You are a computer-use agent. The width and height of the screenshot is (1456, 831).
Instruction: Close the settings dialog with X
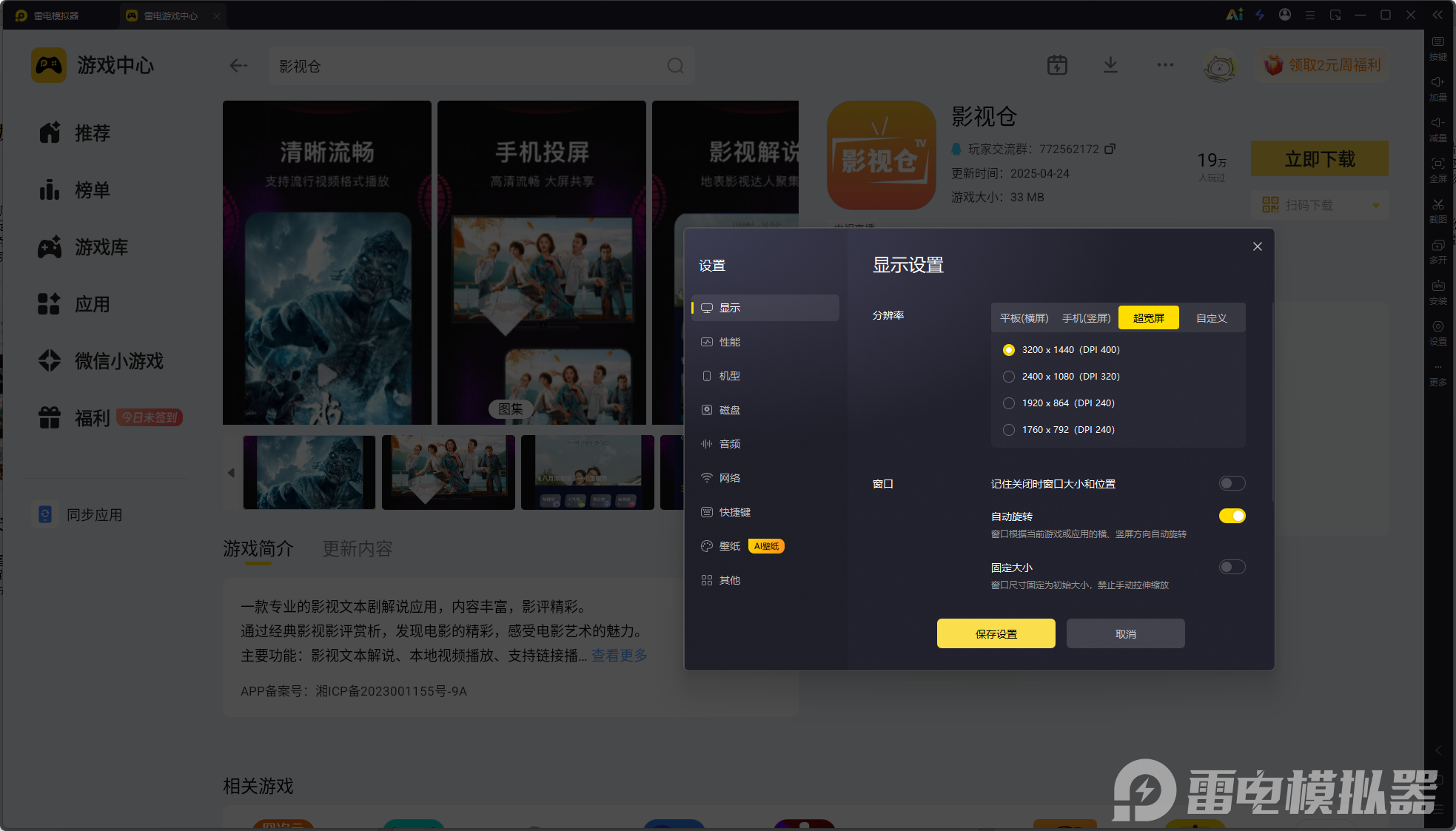tap(1257, 246)
